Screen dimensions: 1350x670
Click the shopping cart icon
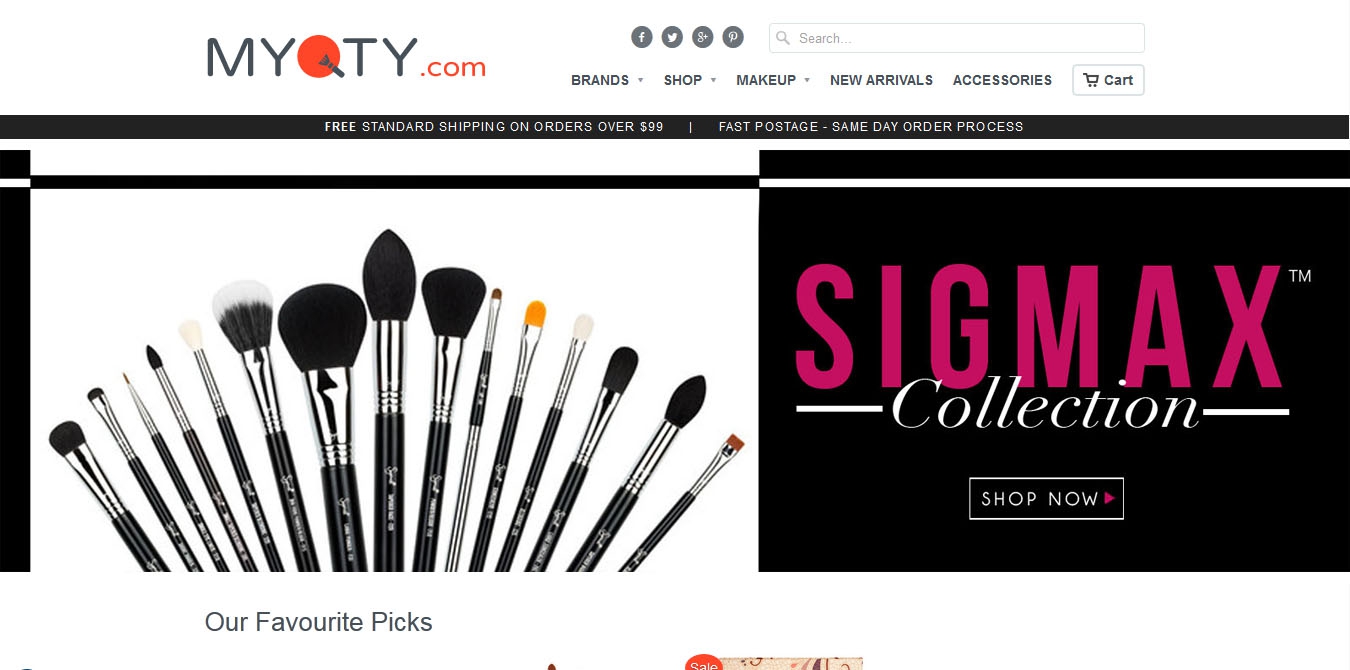[1091, 80]
